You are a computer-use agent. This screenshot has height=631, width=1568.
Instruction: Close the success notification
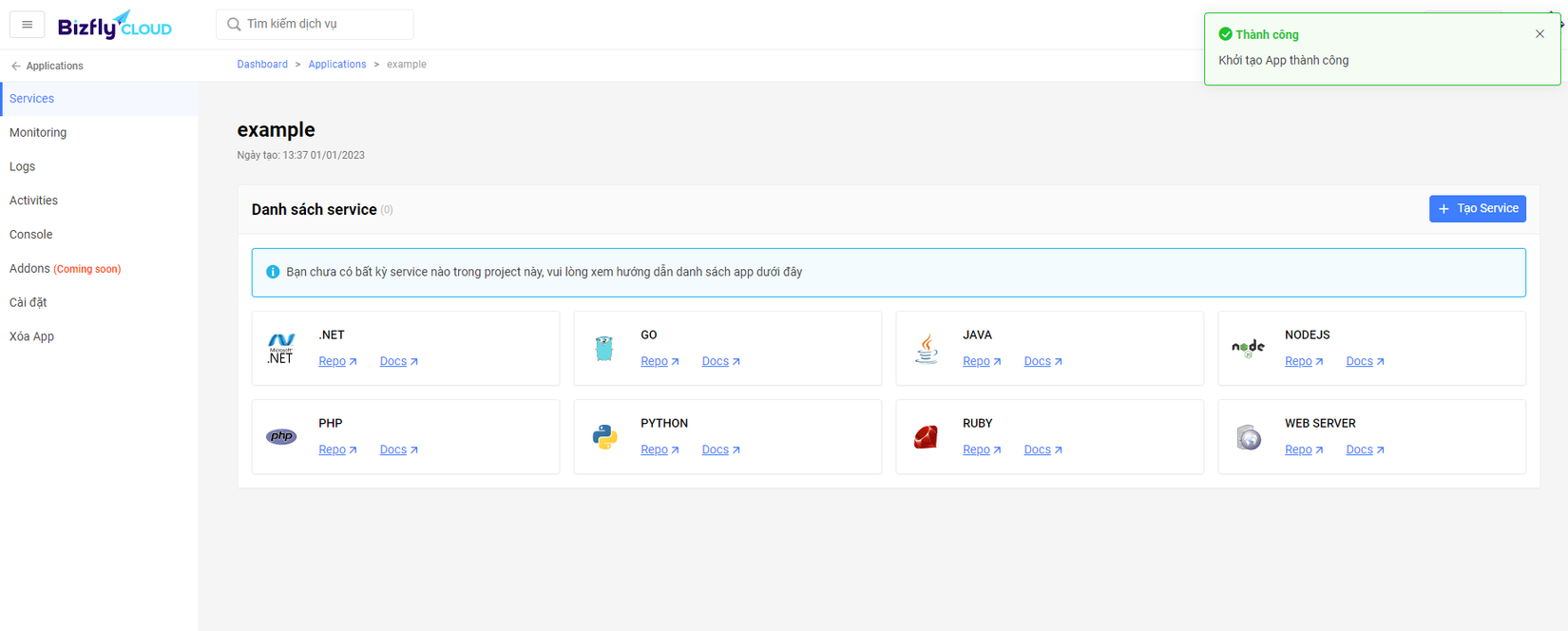click(x=1539, y=34)
